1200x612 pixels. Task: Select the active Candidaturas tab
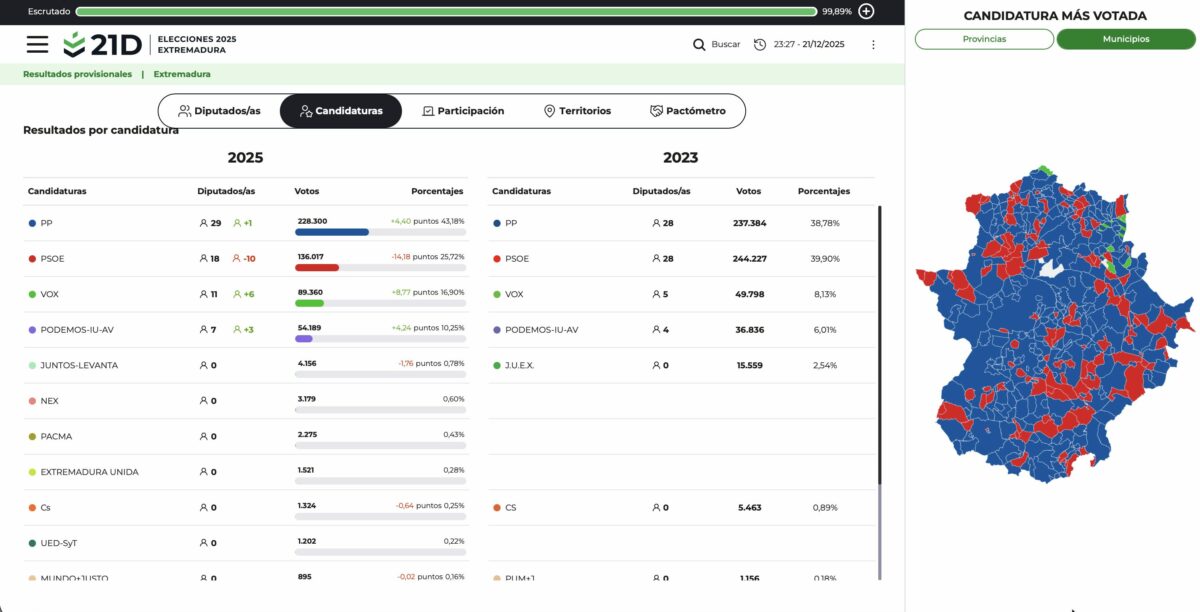pos(340,111)
